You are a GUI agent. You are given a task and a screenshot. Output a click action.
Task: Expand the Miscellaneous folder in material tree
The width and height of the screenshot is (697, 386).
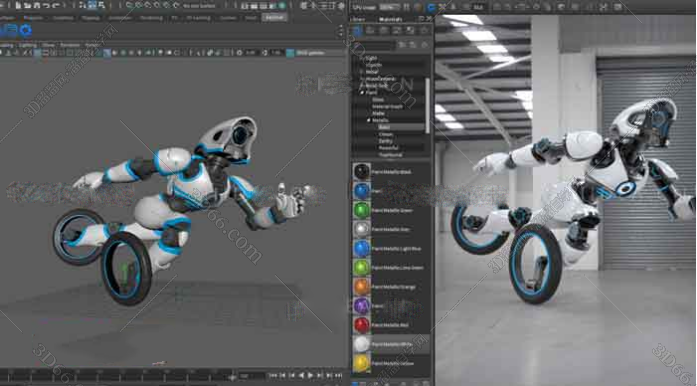tap(362, 79)
